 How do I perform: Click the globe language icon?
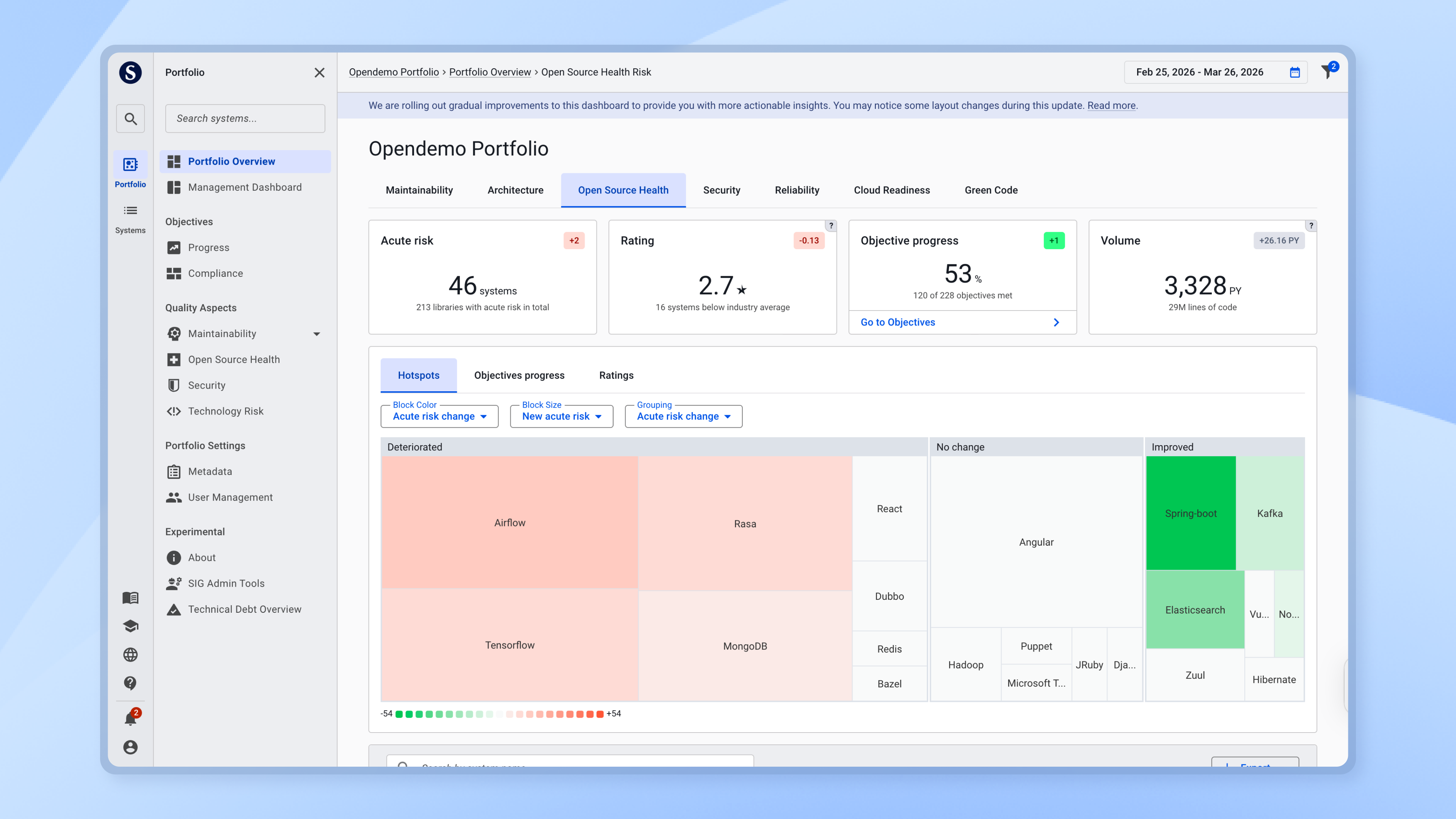[x=130, y=654]
